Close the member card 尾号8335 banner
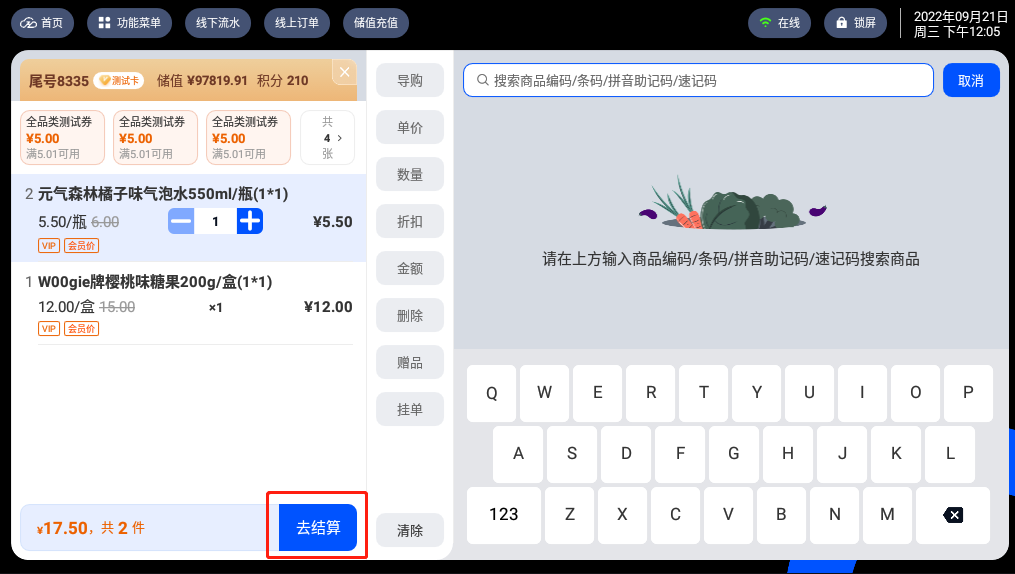Image resolution: width=1015 pixels, height=574 pixels. point(344,72)
